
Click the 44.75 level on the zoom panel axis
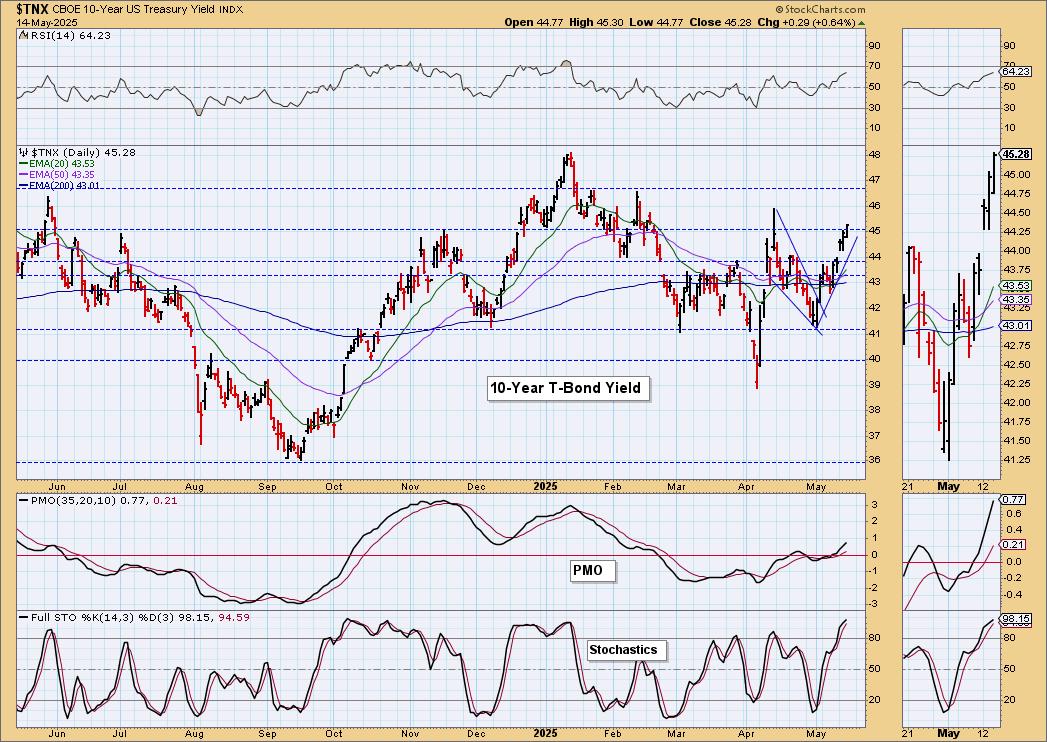(x=1015, y=194)
